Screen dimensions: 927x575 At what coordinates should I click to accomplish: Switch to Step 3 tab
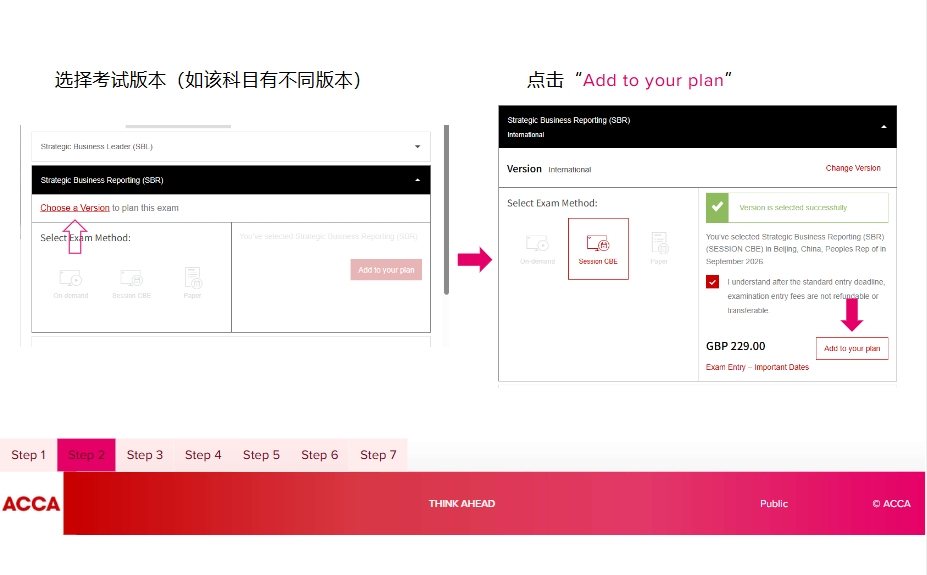click(x=145, y=455)
